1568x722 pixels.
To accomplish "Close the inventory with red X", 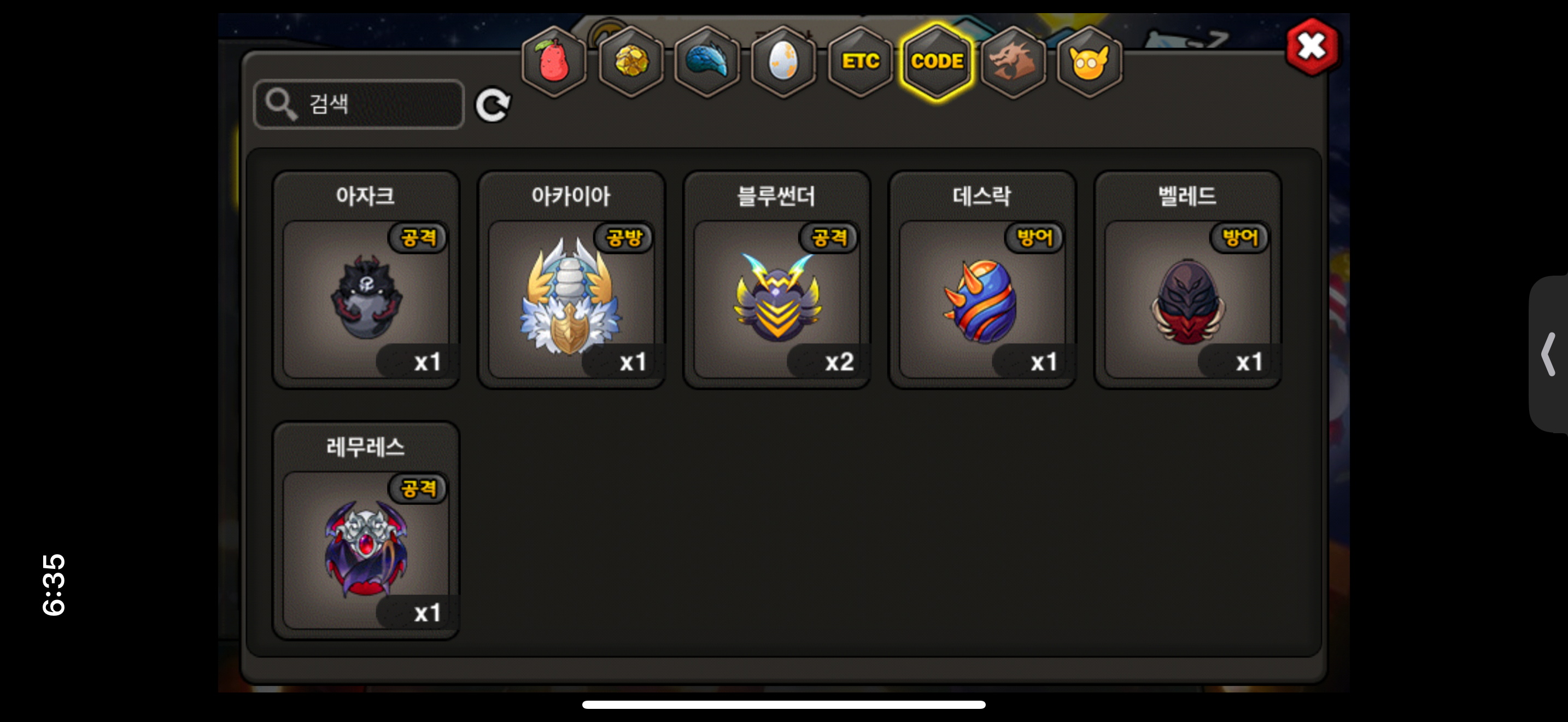I will [x=1312, y=47].
